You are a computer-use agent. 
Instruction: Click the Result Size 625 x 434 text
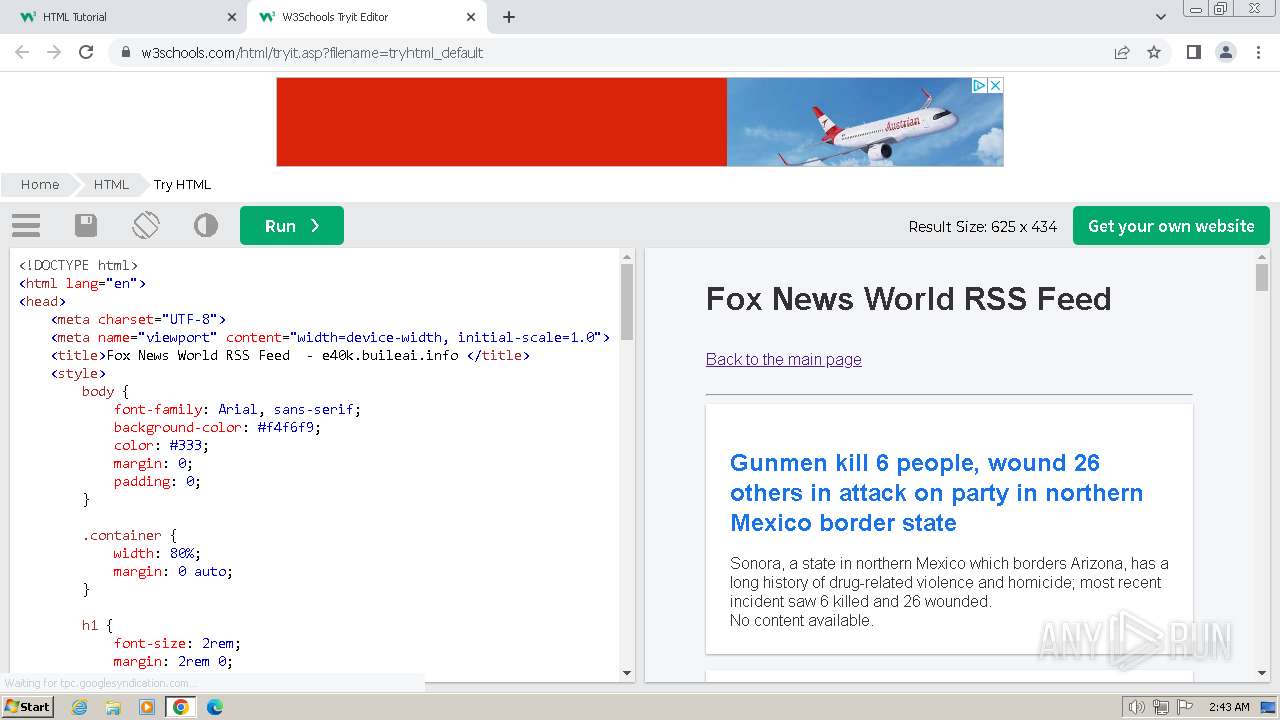pyautogui.click(x=982, y=227)
